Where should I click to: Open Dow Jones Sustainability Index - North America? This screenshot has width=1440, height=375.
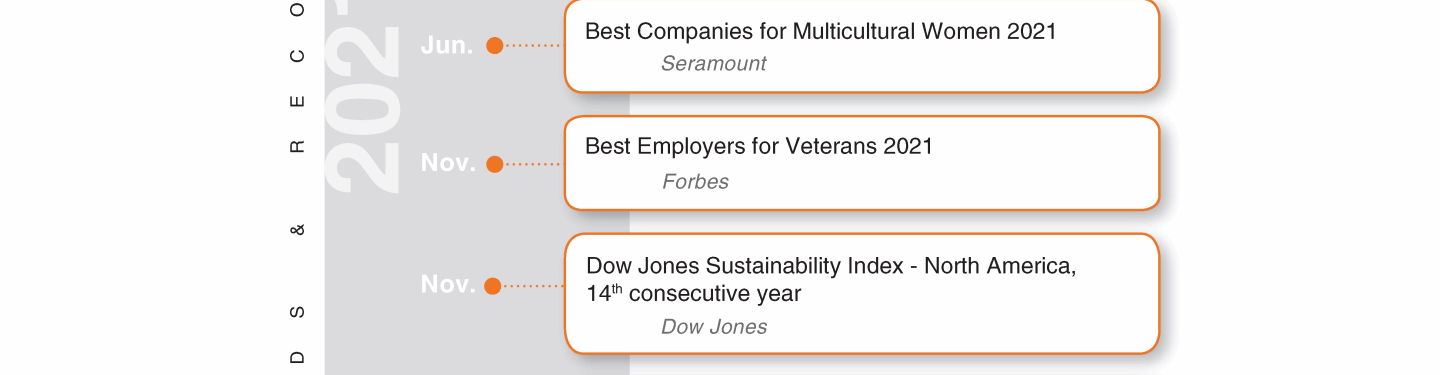click(831, 266)
